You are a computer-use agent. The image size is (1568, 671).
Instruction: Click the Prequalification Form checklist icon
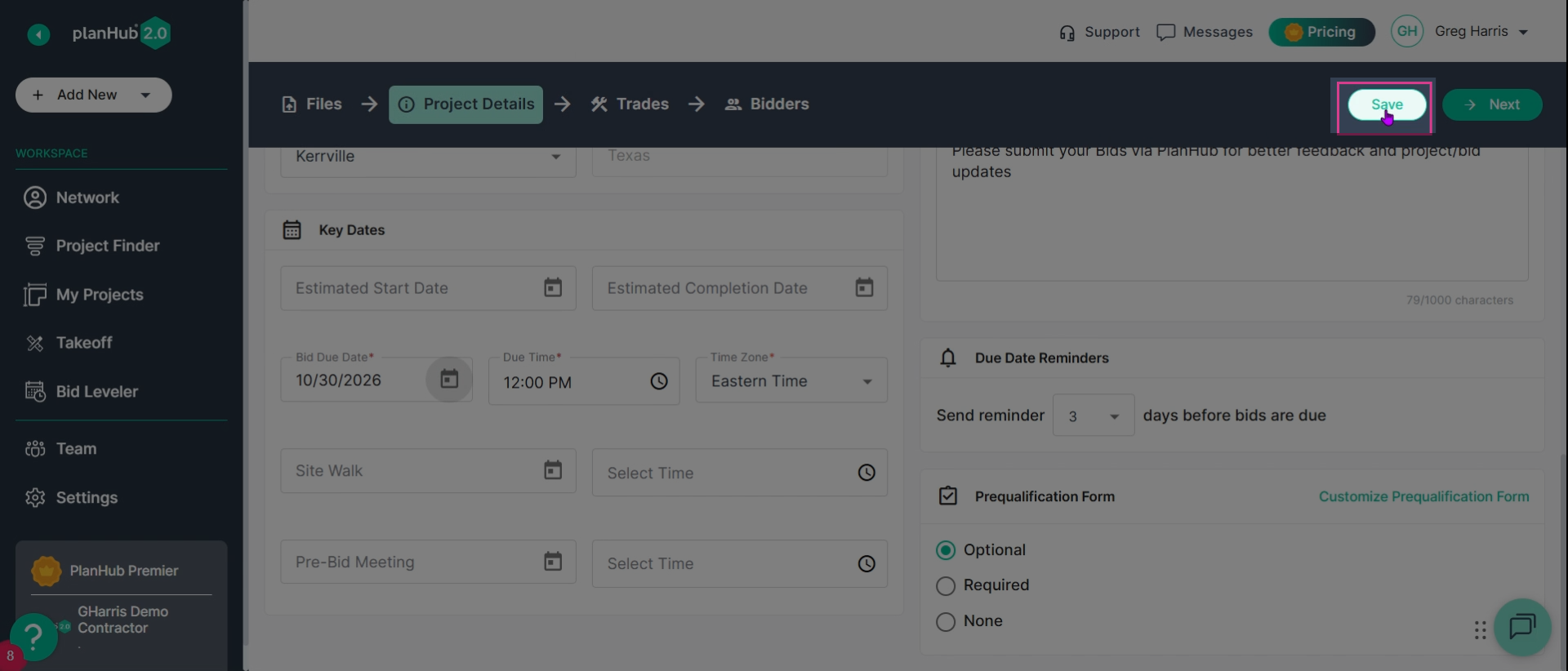tap(947, 496)
